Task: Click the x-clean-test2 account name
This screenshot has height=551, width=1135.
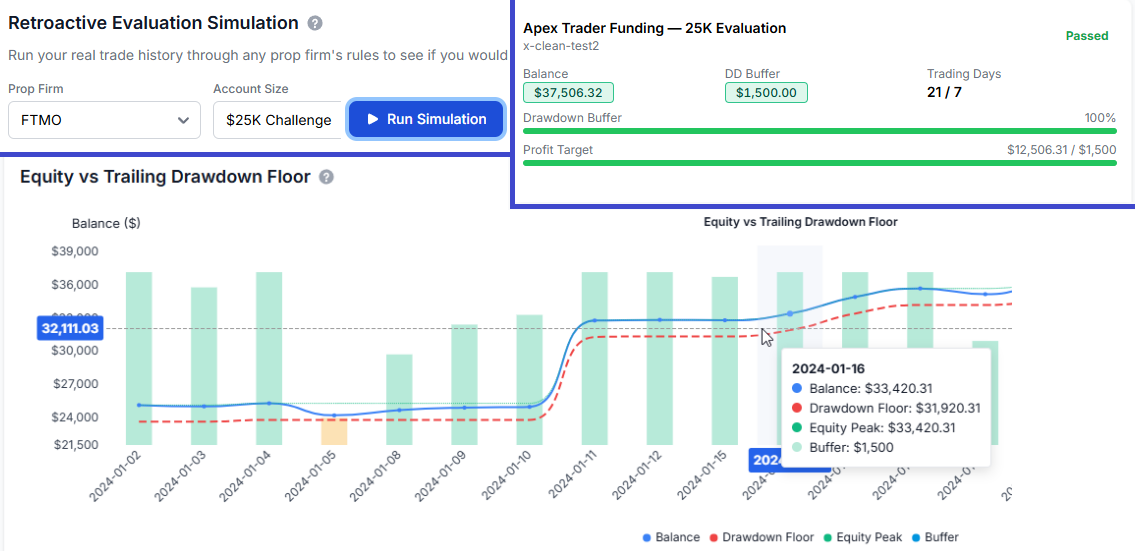Action: tap(561, 46)
